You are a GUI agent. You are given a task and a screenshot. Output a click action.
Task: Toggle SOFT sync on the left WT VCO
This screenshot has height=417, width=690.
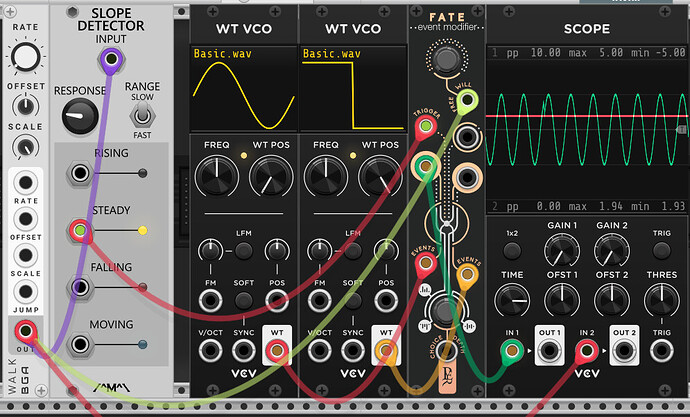coord(243,299)
